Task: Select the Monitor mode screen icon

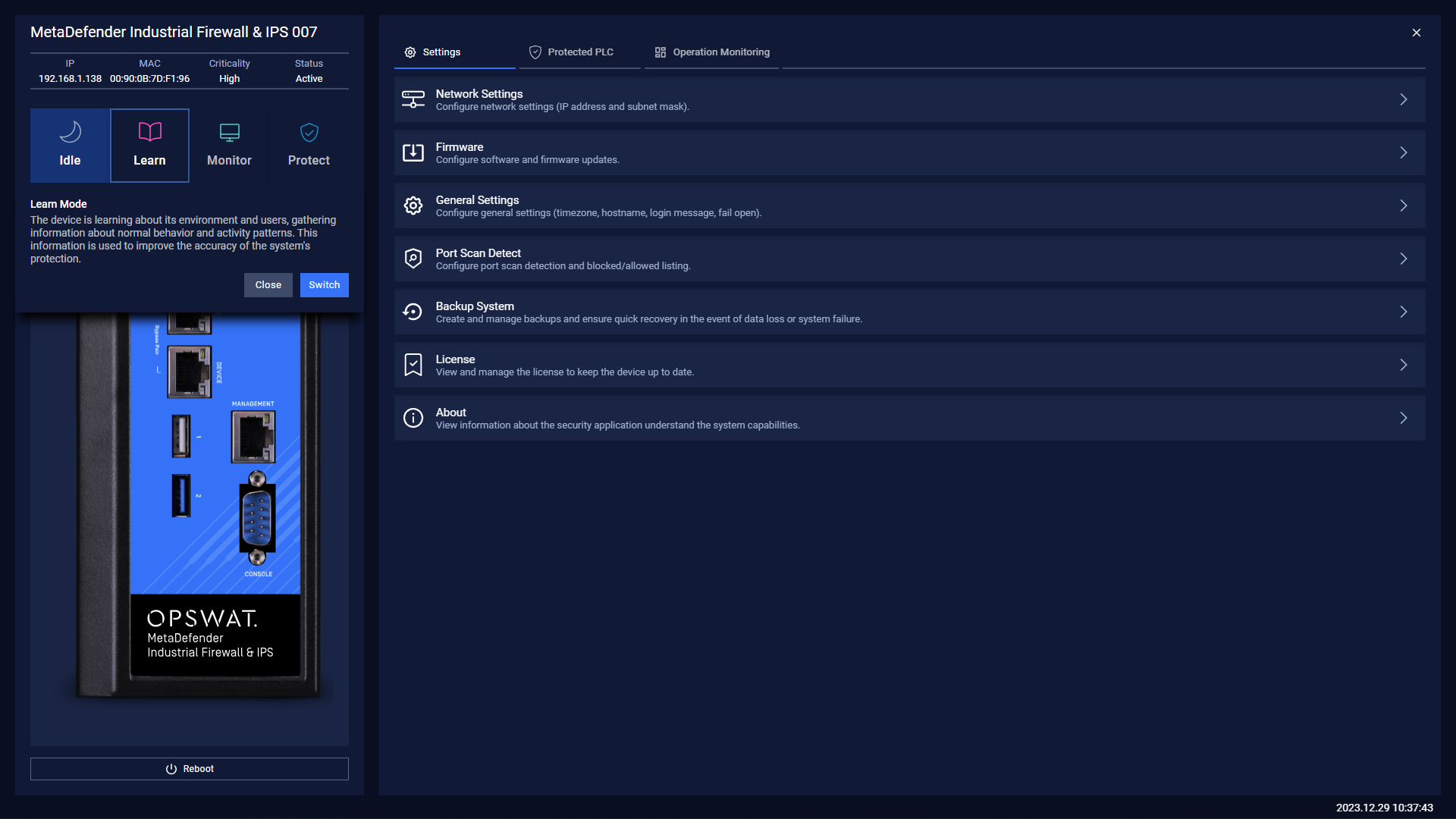Action: (x=229, y=133)
